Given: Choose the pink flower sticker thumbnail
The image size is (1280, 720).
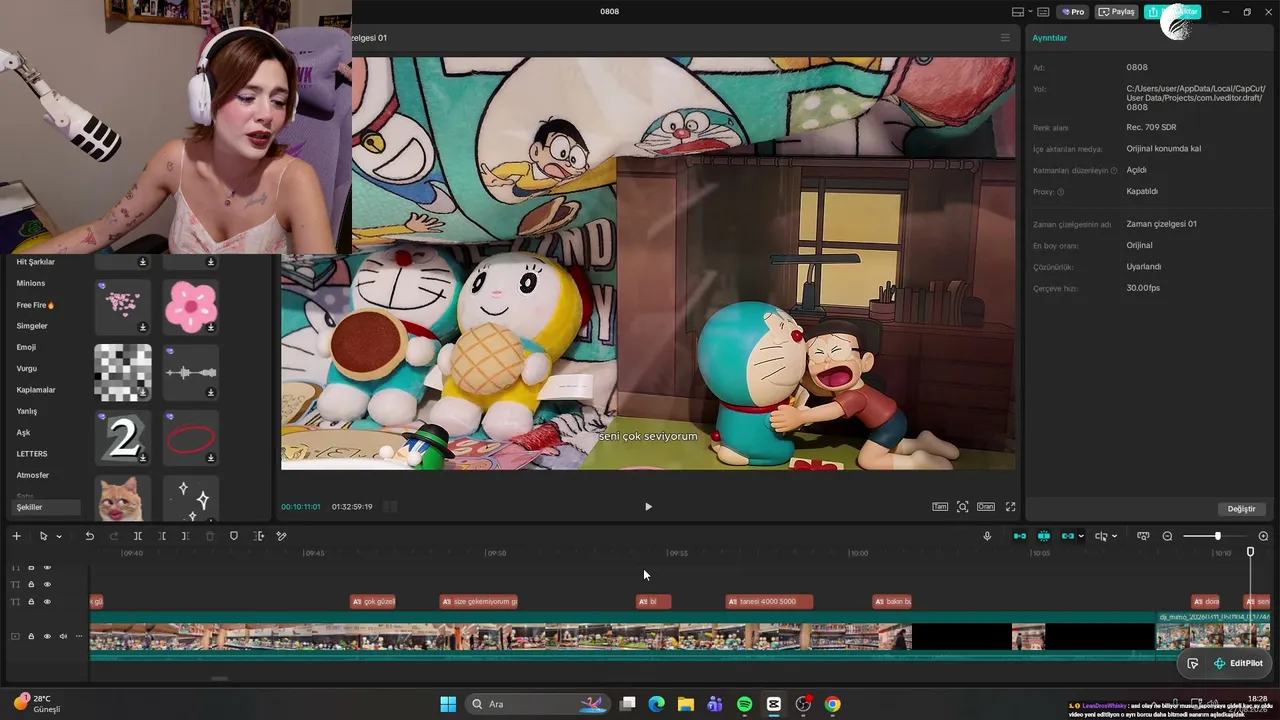Looking at the screenshot, I should click(x=191, y=307).
